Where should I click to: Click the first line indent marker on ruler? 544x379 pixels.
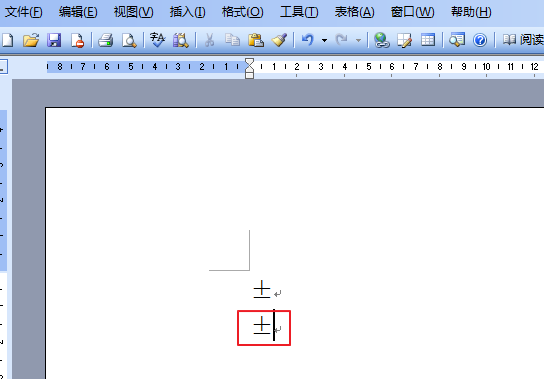click(x=249, y=62)
